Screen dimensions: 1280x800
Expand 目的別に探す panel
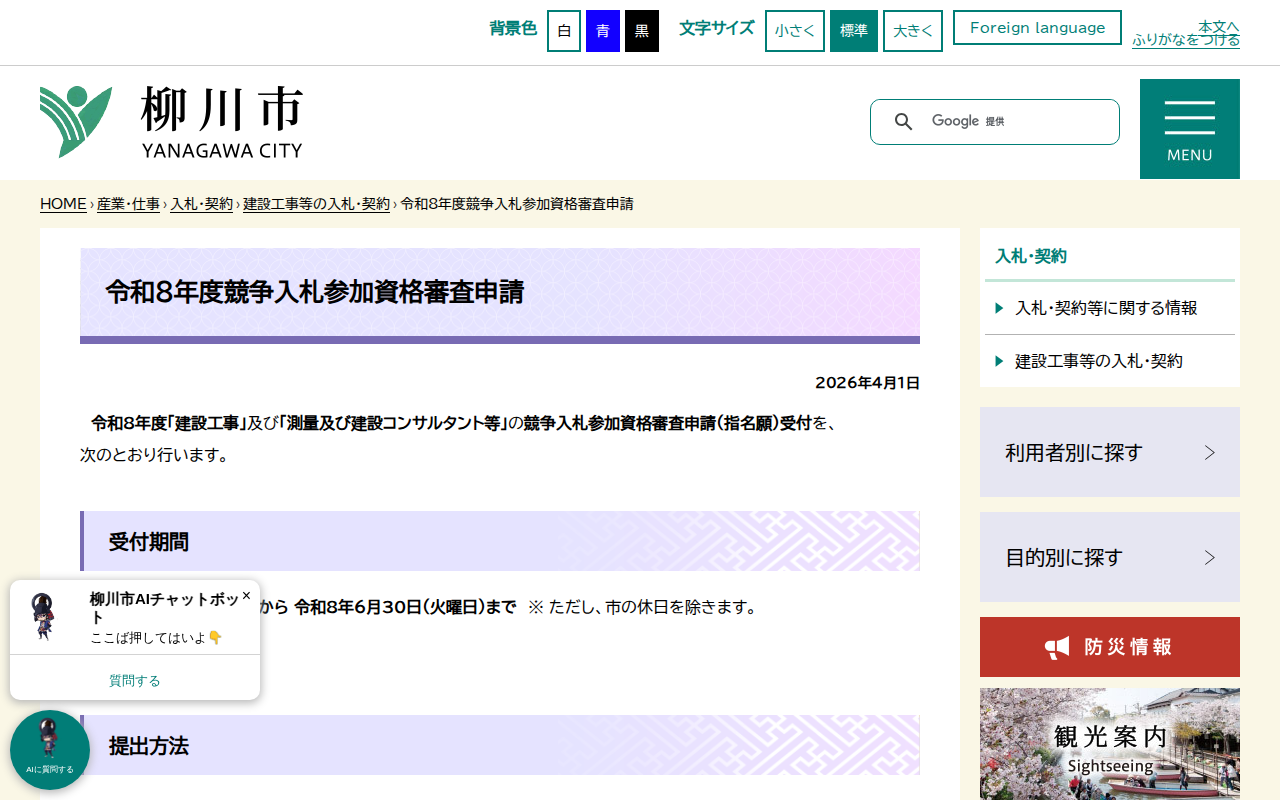click(x=1110, y=557)
